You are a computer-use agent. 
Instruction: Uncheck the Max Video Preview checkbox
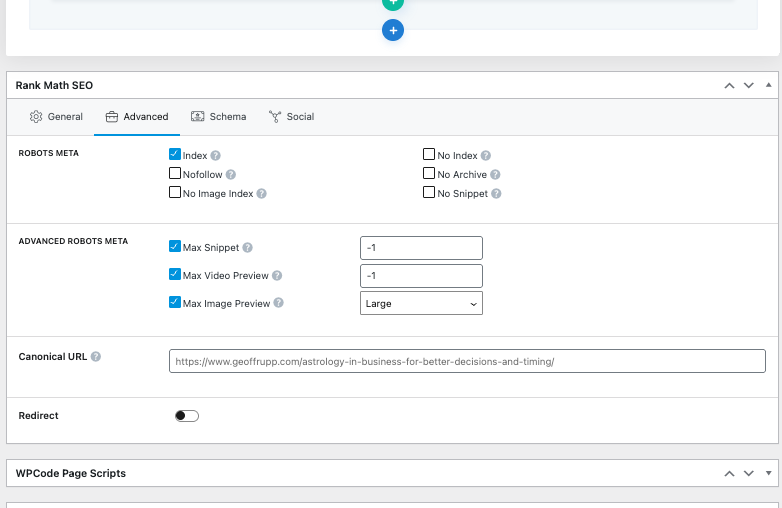(175, 275)
